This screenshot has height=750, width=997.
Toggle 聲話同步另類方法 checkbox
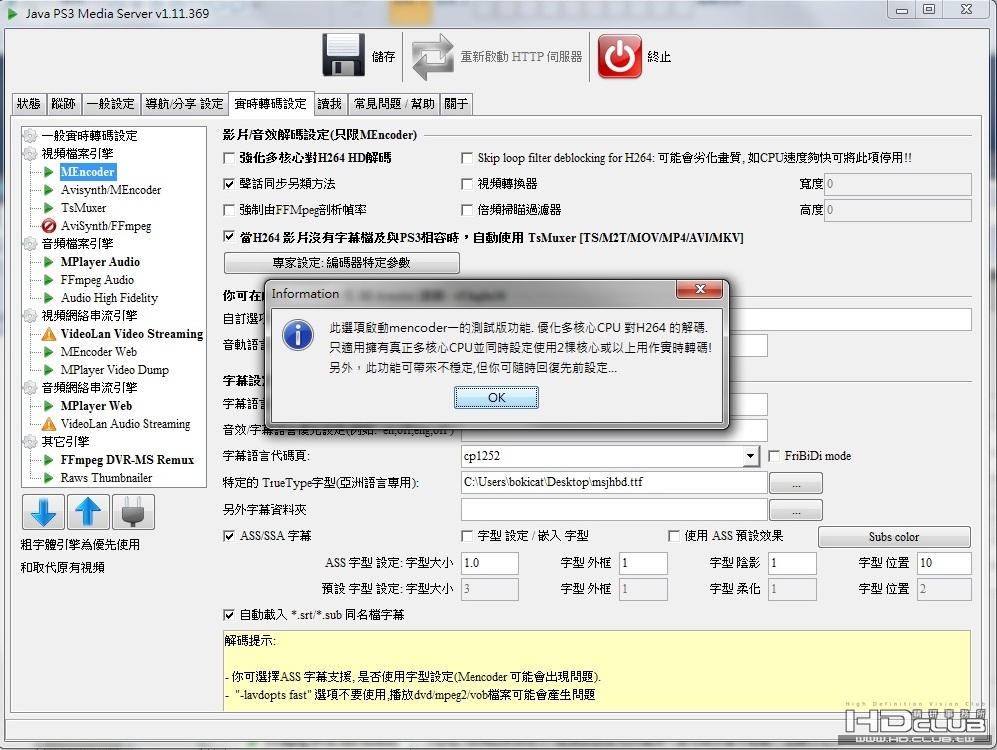[x=229, y=184]
